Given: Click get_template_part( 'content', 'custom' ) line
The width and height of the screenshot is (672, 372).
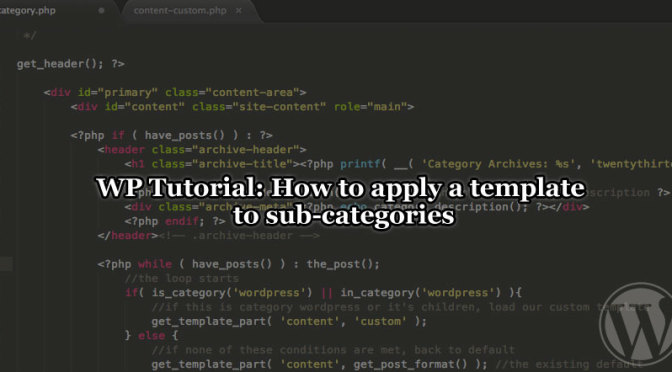Looking at the screenshot, I should [x=289, y=321].
